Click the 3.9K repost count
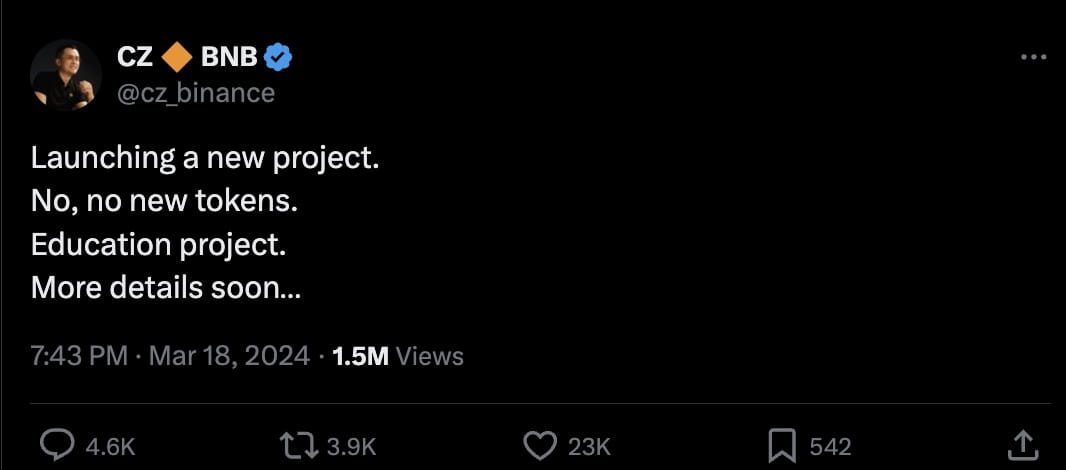Screen dimensions: 1066x470 pos(351,446)
